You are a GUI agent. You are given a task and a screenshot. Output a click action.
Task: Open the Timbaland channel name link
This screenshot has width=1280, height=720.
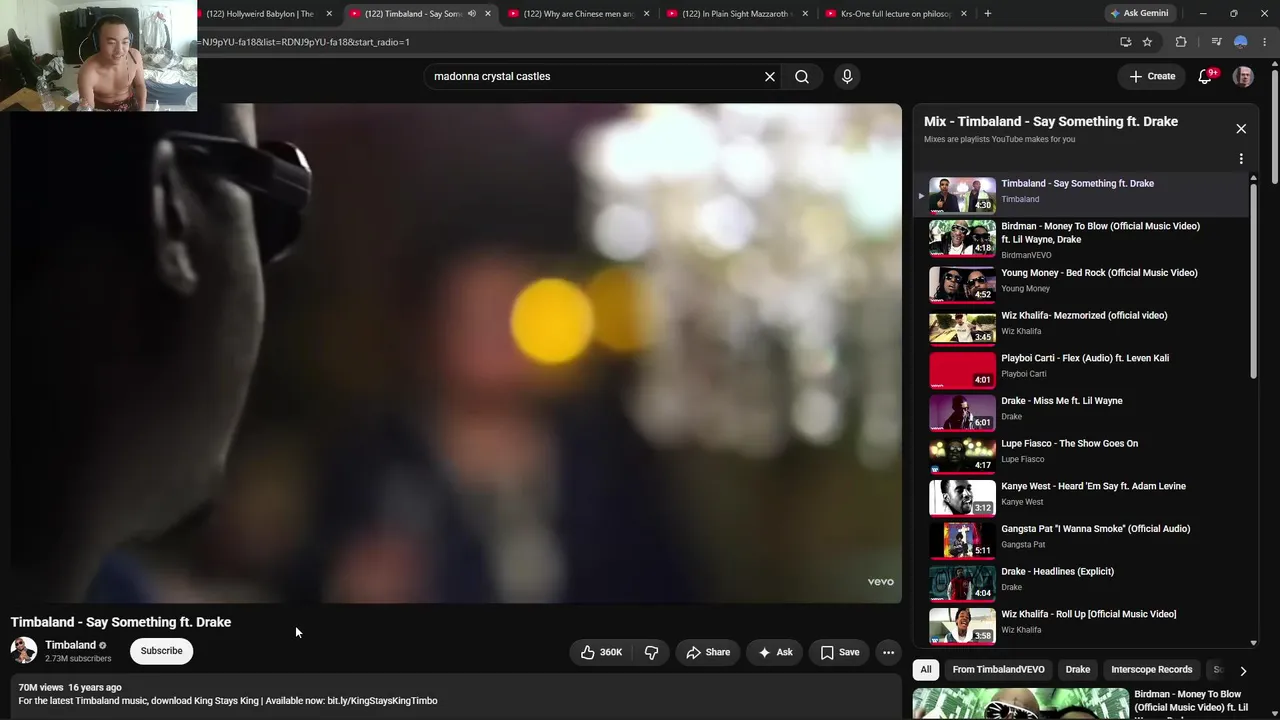[70, 645]
